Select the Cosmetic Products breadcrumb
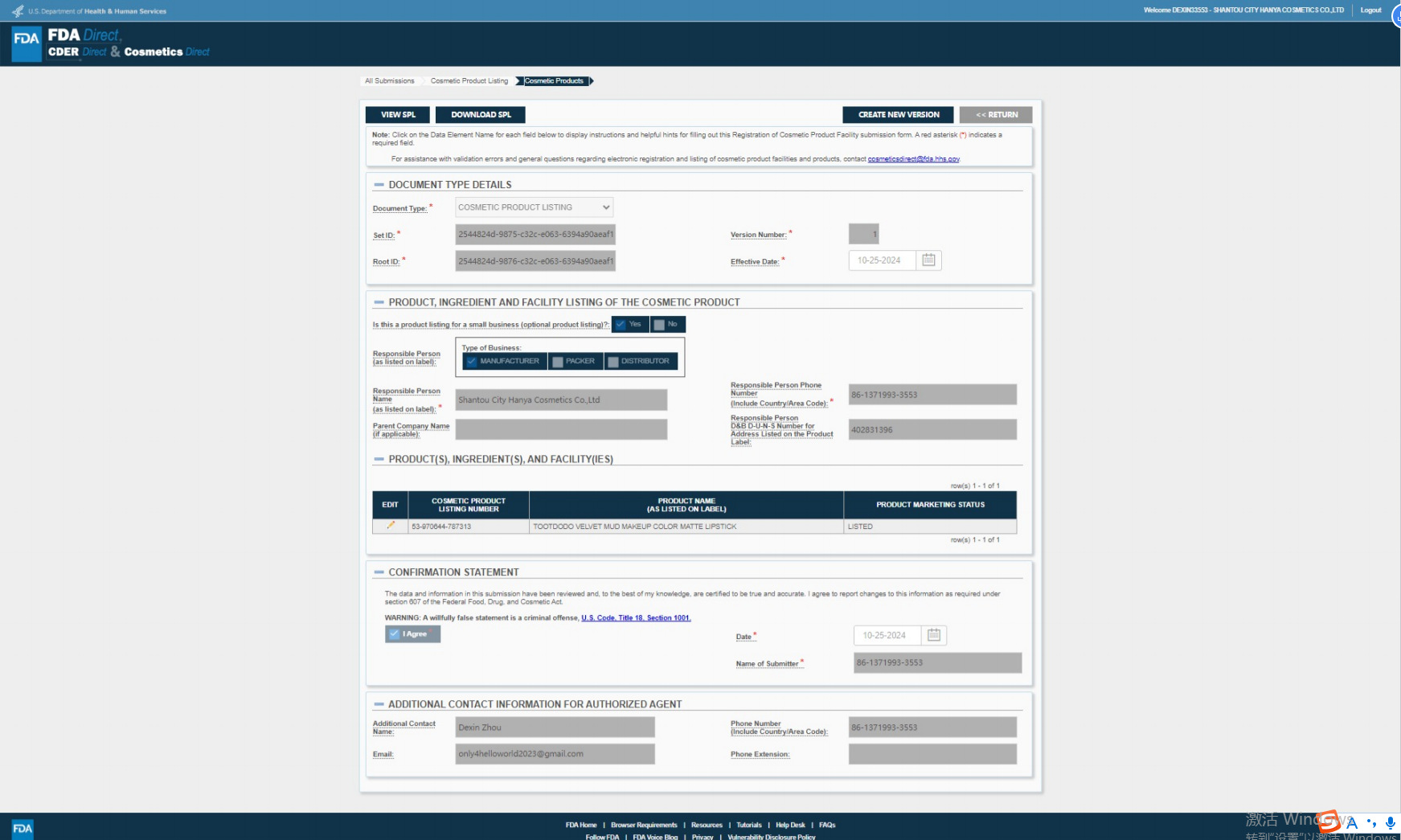1401x840 pixels. click(554, 81)
